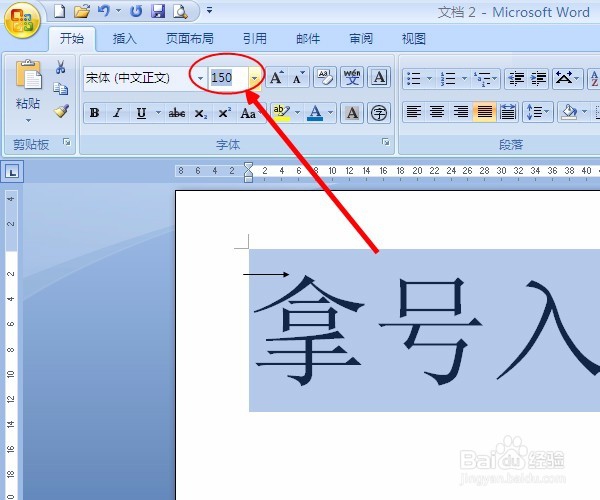
Task: Toggle superscript formatting
Action: [224, 113]
